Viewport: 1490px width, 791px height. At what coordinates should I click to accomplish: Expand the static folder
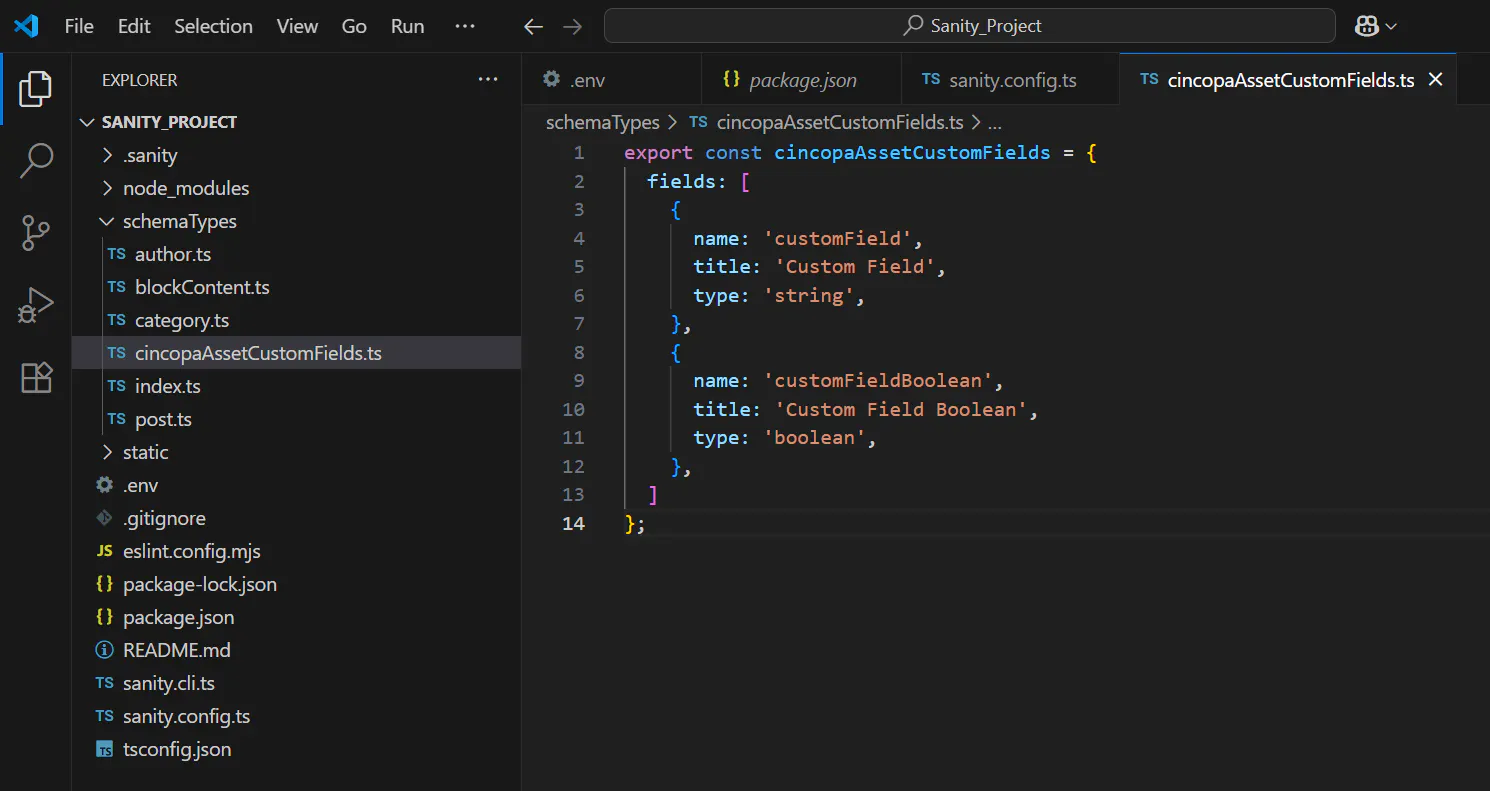297,452
